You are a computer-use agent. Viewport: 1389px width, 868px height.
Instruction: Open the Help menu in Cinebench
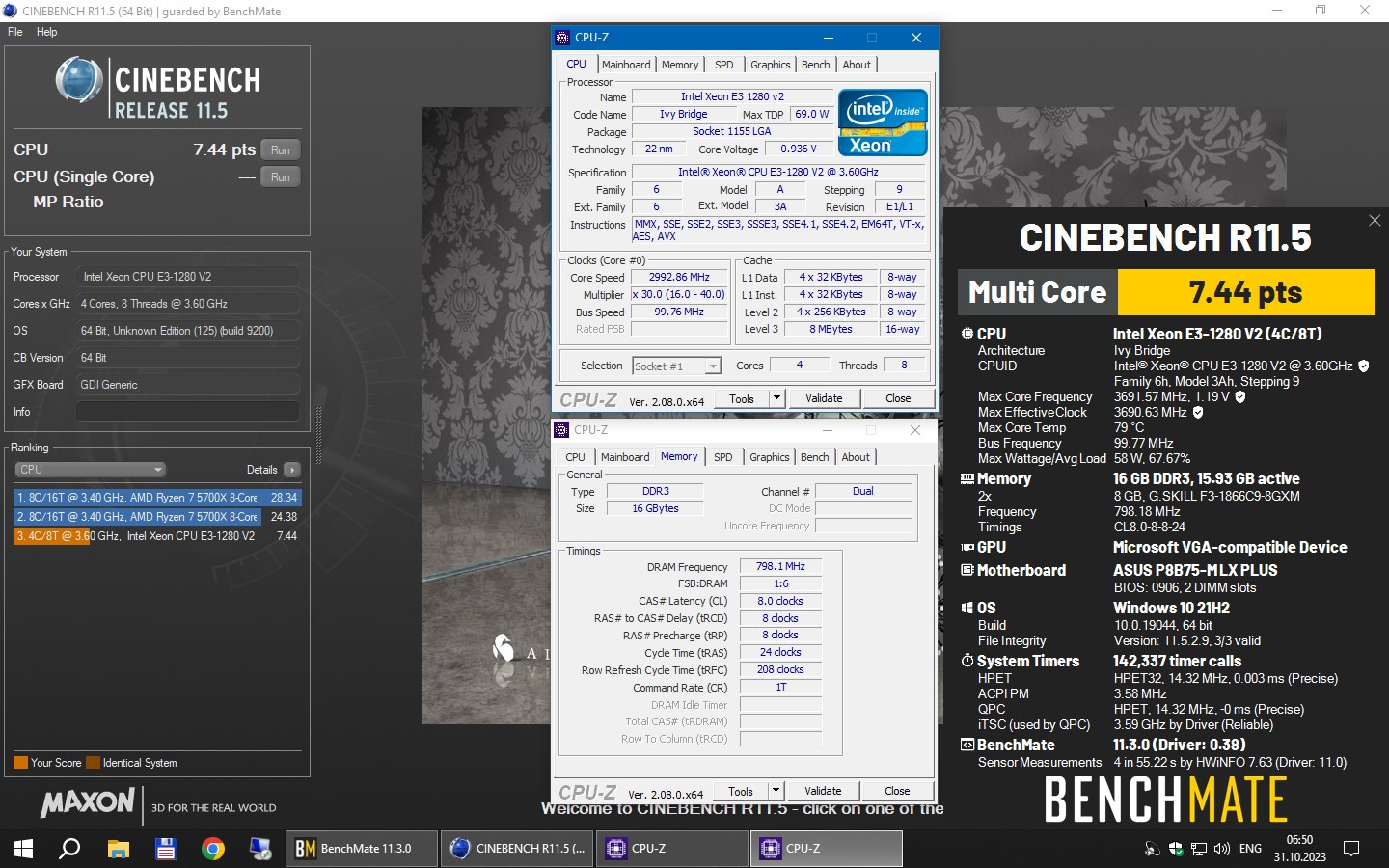46,32
